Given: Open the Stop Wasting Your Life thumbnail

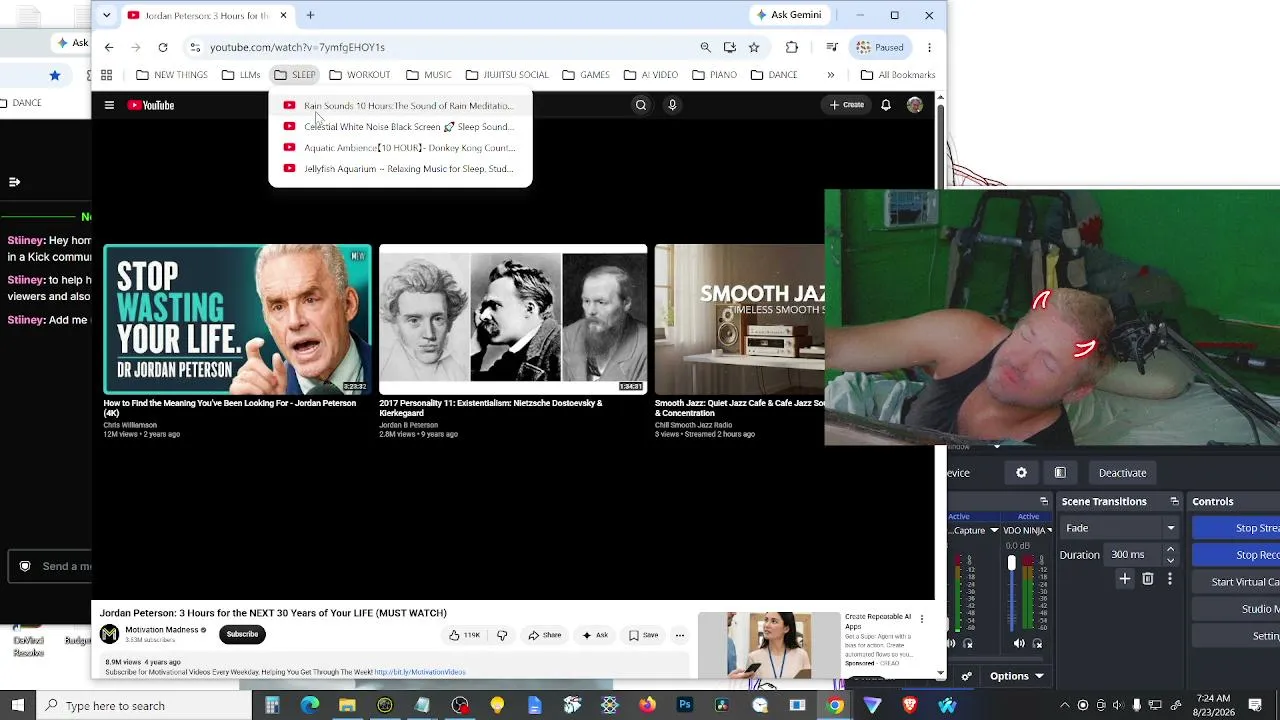Looking at the screenshot, I should point(237,320).
